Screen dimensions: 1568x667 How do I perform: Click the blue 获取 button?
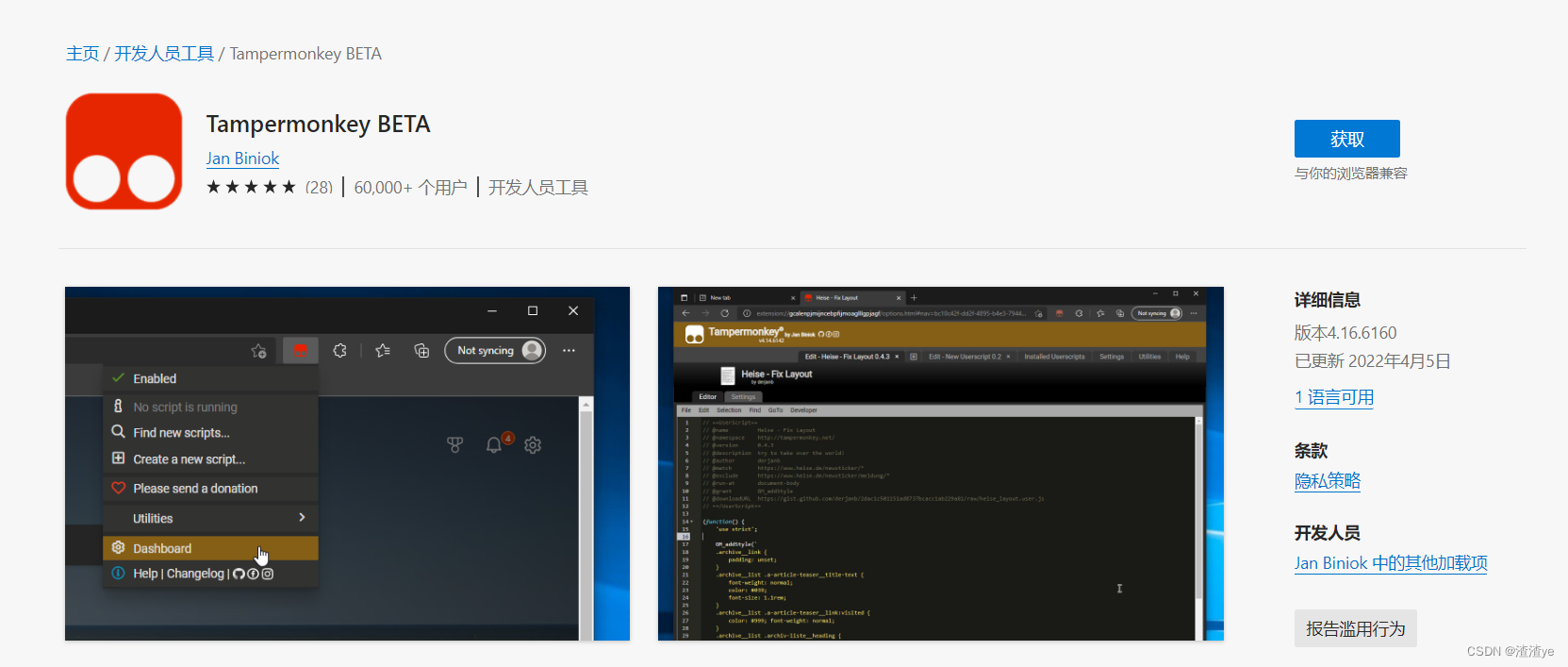pyautogui.click(x=1346, y=139)
